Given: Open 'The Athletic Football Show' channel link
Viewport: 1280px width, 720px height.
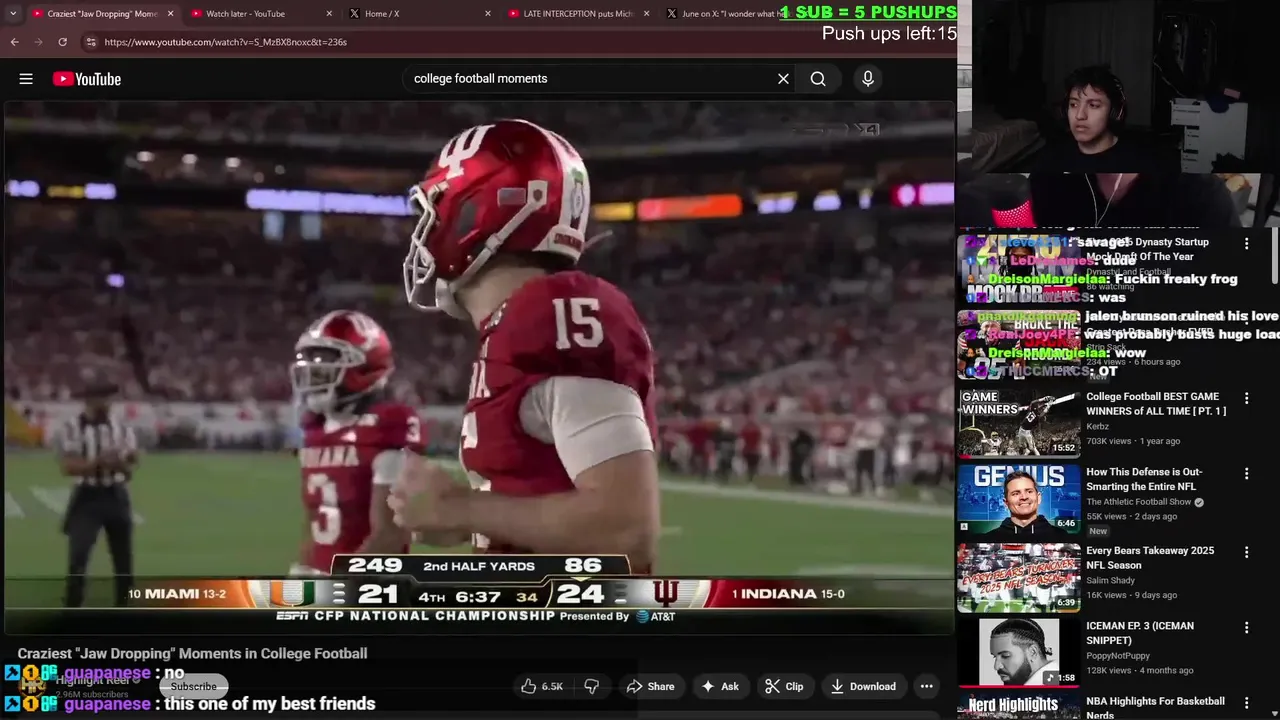Looking at the screenshot, I should point(1138,502).
